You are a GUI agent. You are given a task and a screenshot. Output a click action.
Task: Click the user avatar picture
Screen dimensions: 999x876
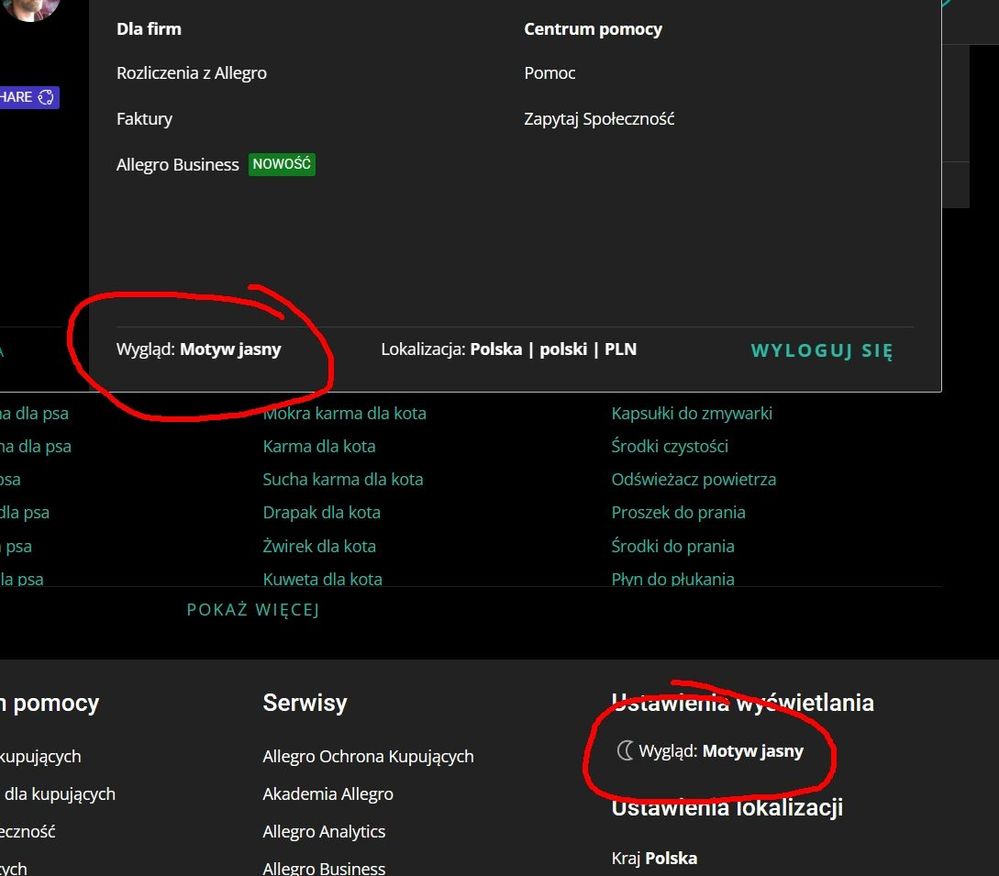pyautogui.click(x=32, y=8)
